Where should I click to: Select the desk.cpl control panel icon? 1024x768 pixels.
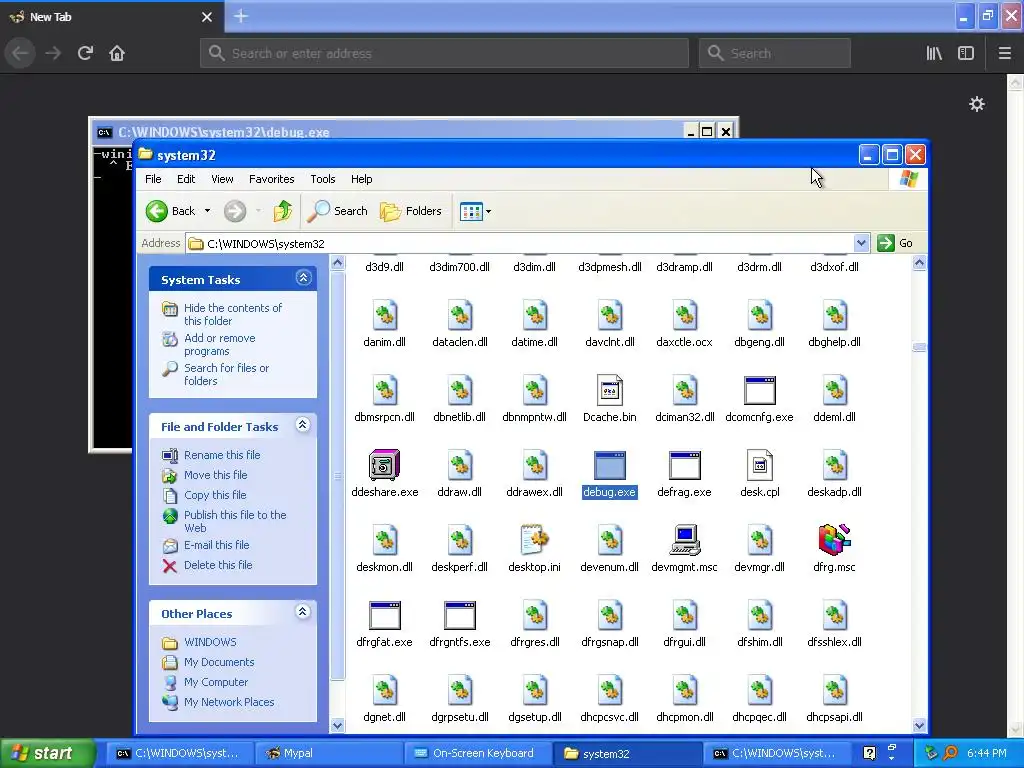click(760, 465)
